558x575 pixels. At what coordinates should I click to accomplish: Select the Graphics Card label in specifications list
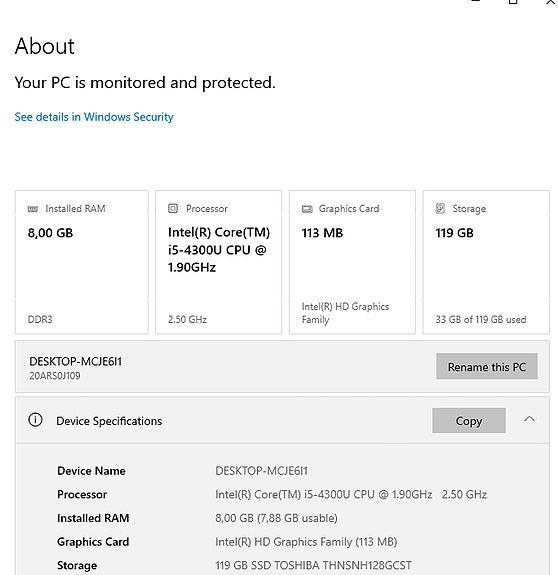tap(93, 542)
